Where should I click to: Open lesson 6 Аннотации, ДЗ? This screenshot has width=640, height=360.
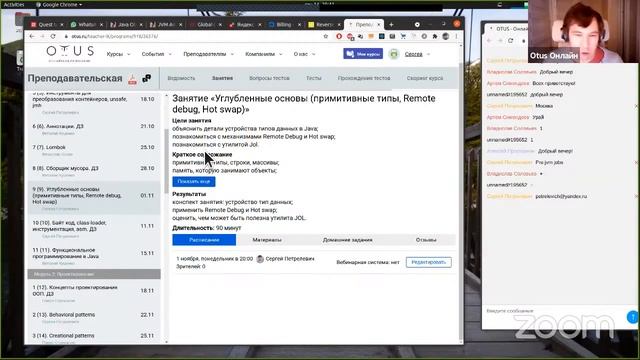tap(94, 129)
